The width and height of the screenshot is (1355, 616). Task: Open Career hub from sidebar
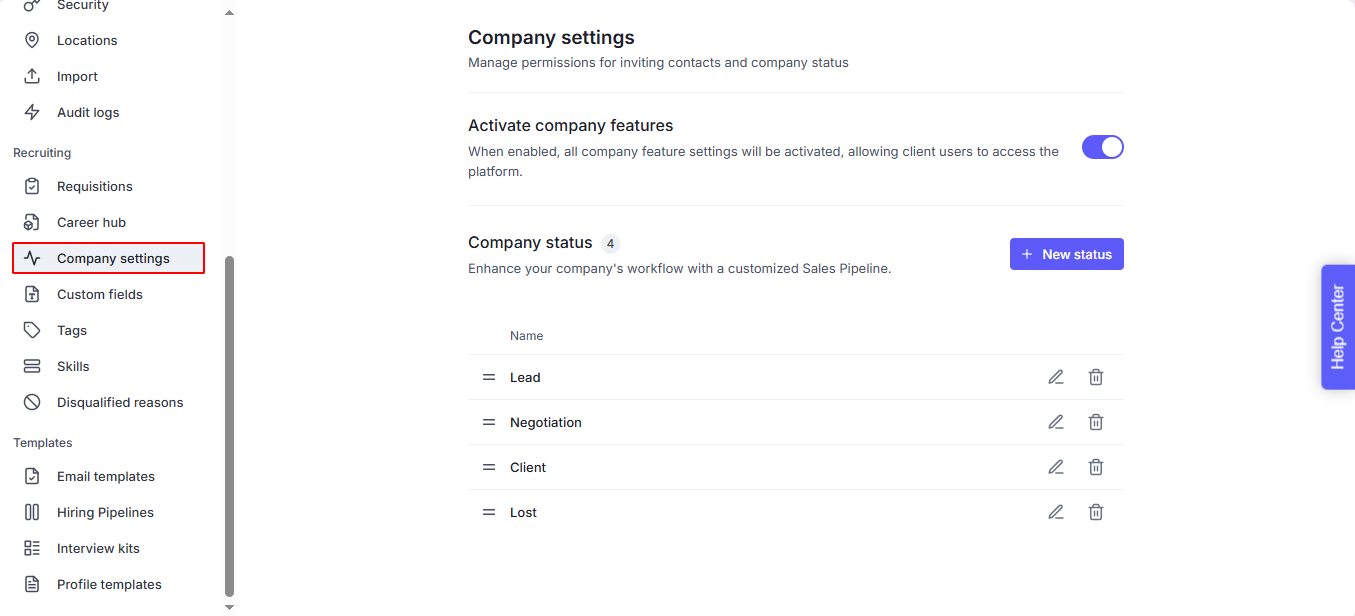pyautogui.click(x=91, y=222)
